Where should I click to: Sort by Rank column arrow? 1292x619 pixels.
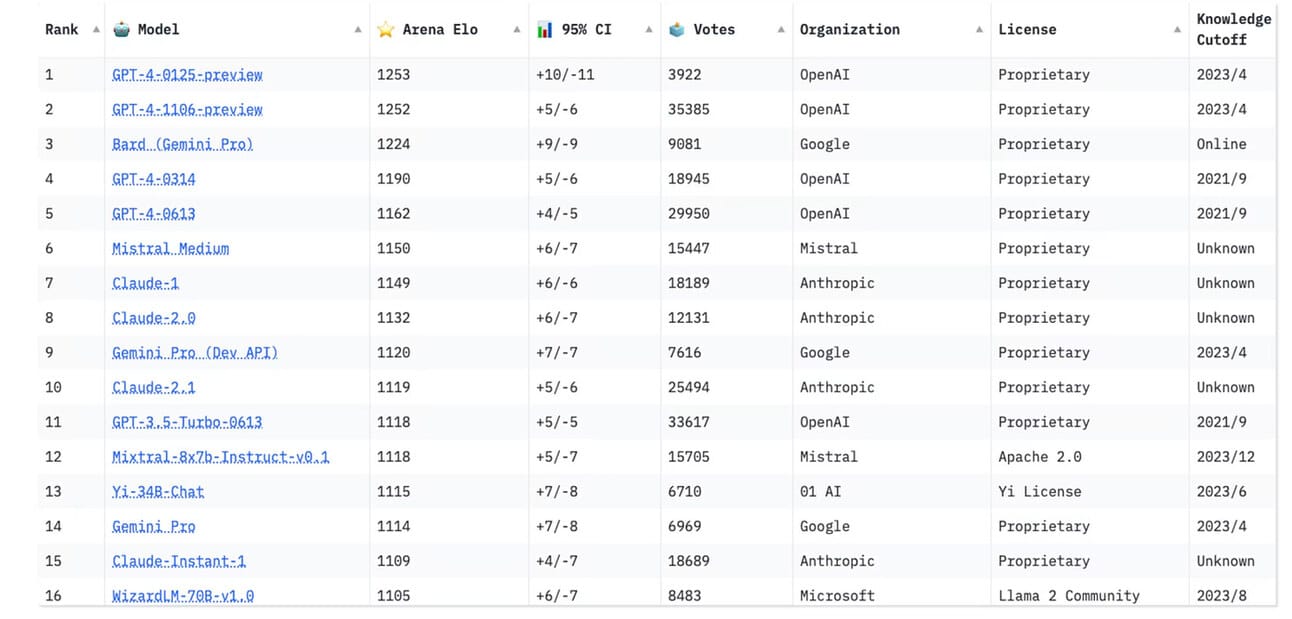coord(96,30)
